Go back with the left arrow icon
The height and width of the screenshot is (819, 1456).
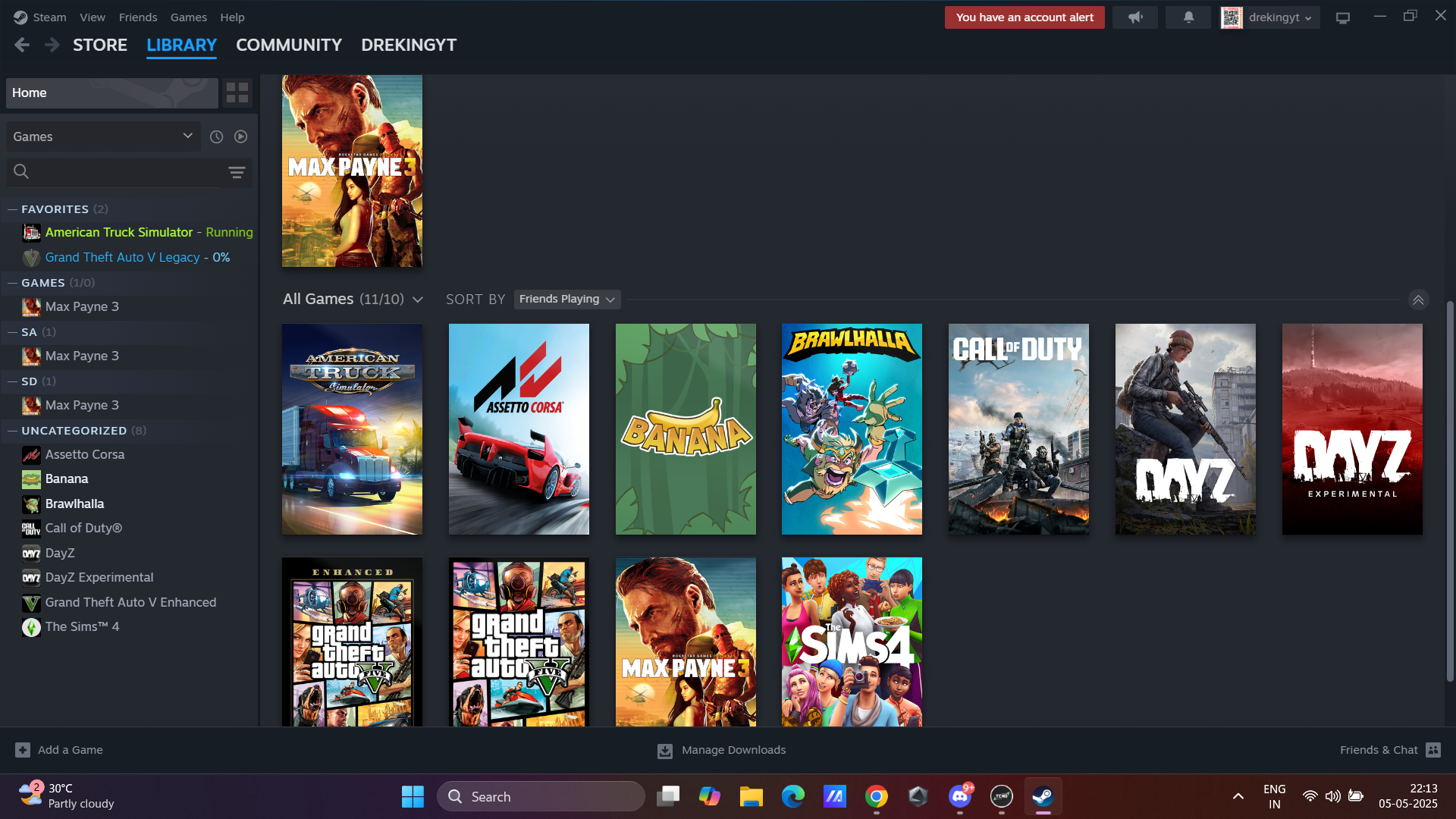point(22,45)
